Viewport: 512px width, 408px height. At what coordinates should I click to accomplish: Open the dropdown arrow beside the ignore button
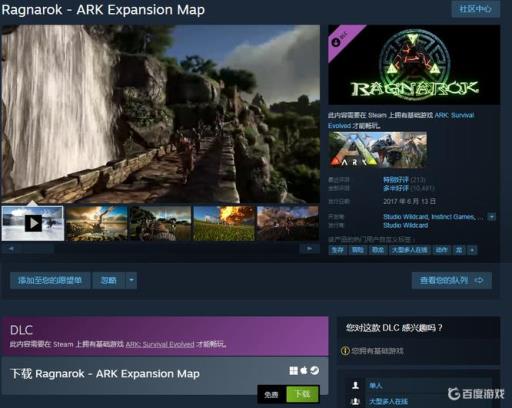click(x=131, y=280)
